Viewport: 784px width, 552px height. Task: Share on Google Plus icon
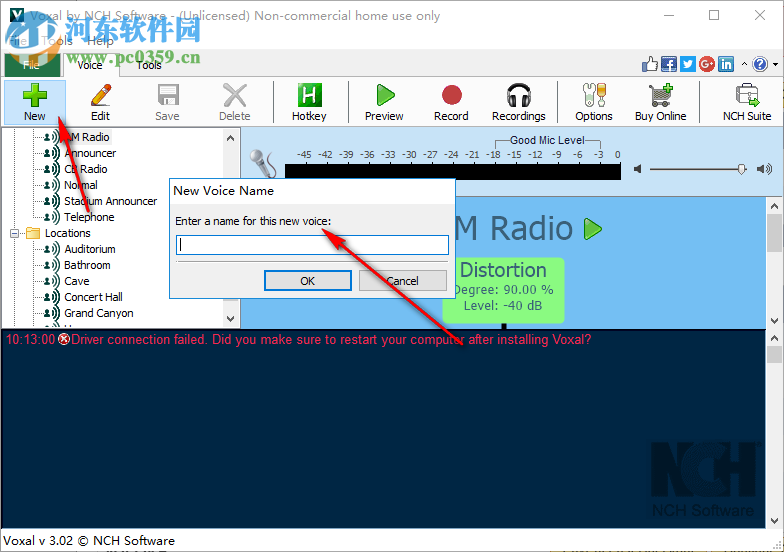(706, 64)
